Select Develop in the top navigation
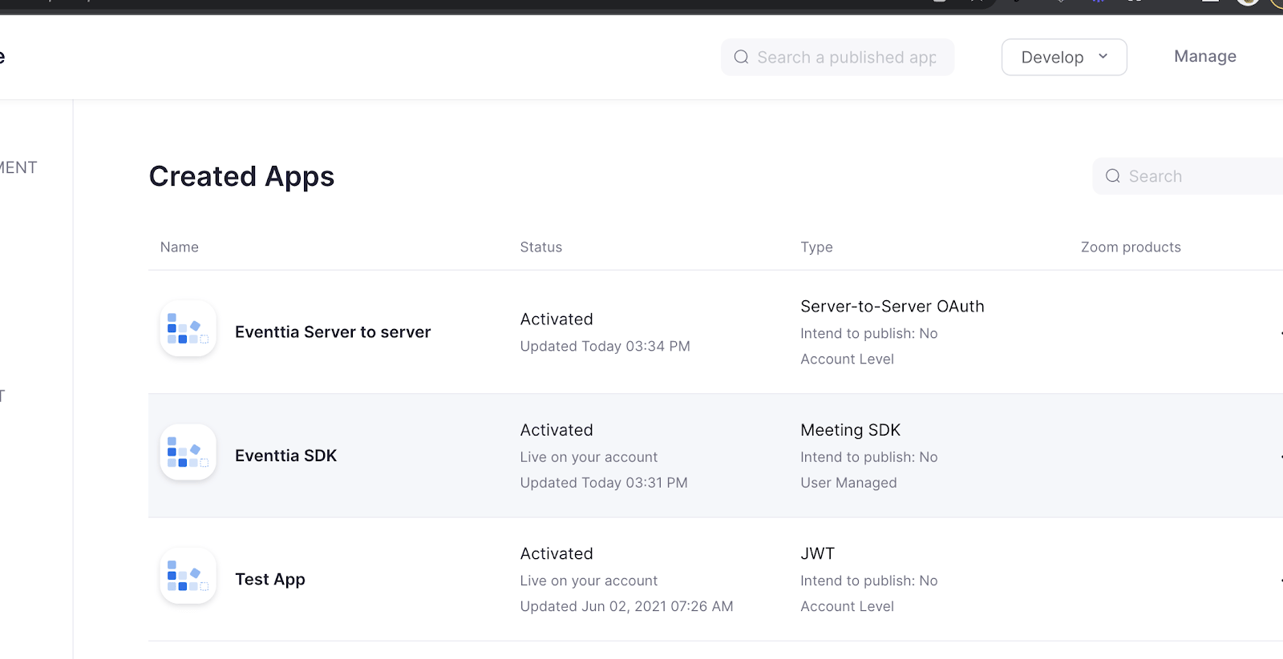 click(x=1052, y=56)
